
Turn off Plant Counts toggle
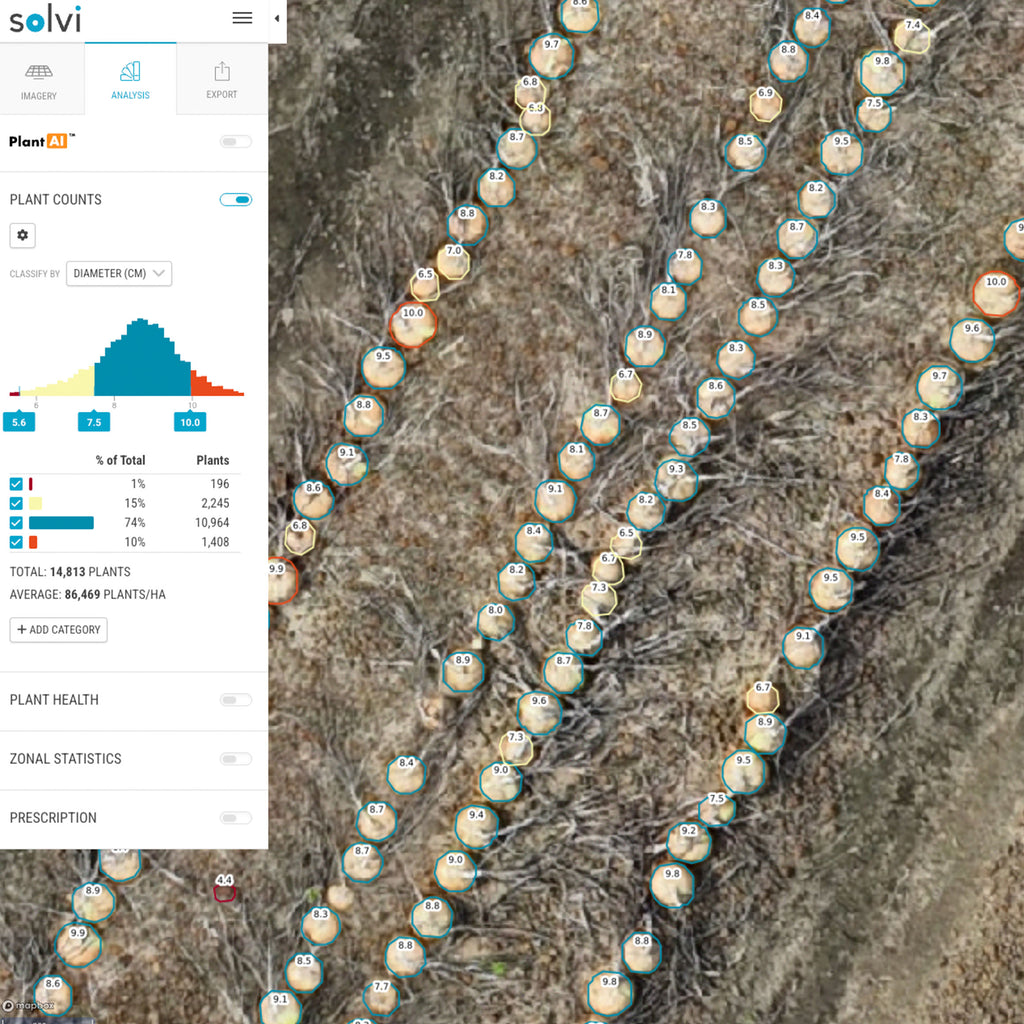click(236, 200)
